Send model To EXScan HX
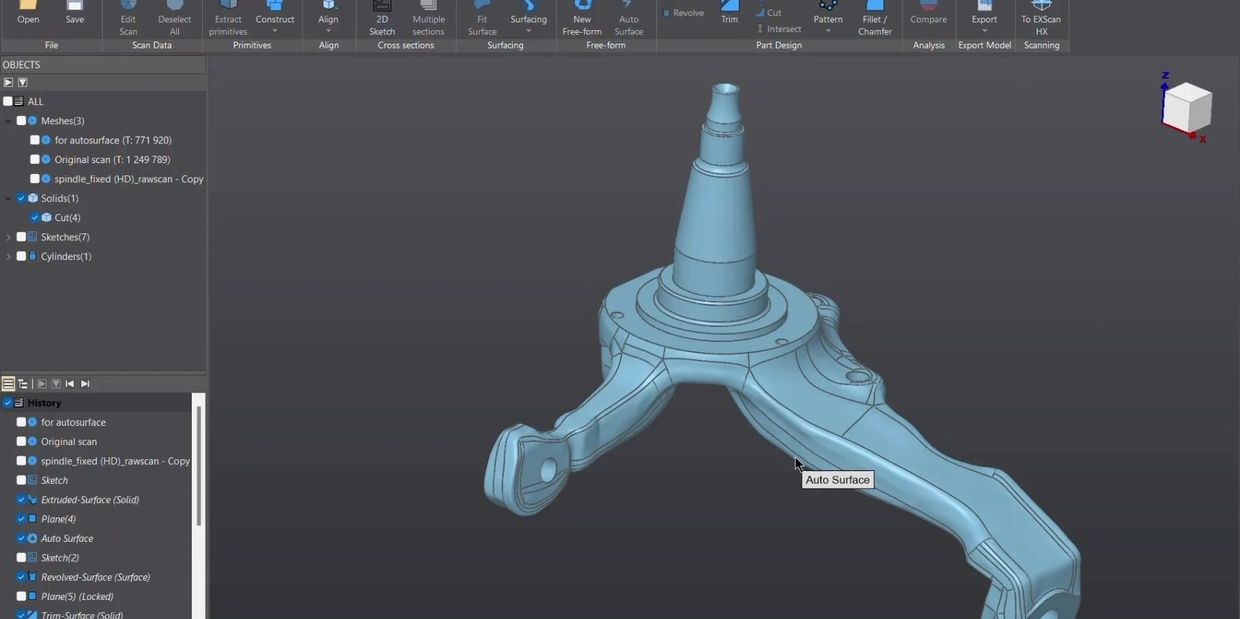Screen dimensions: 1240x619 [x=1041, y=18]
